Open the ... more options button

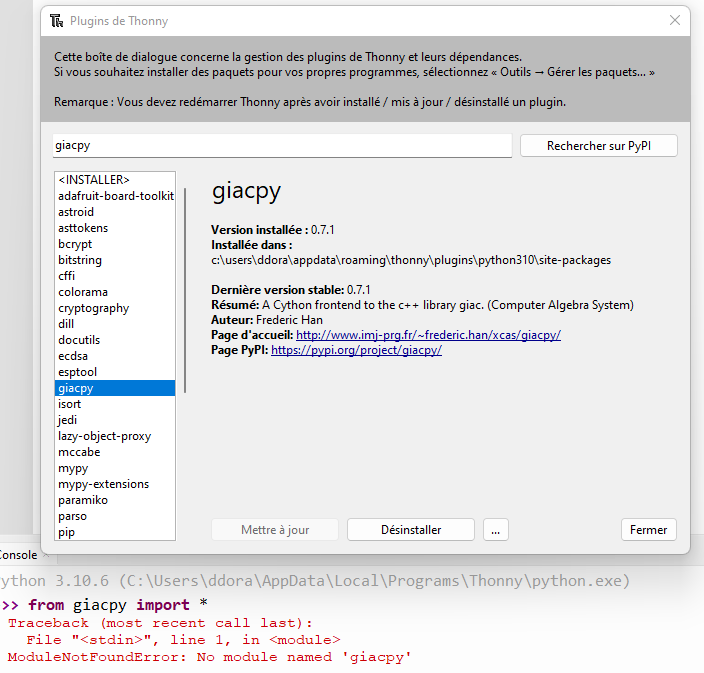(496, 530)
